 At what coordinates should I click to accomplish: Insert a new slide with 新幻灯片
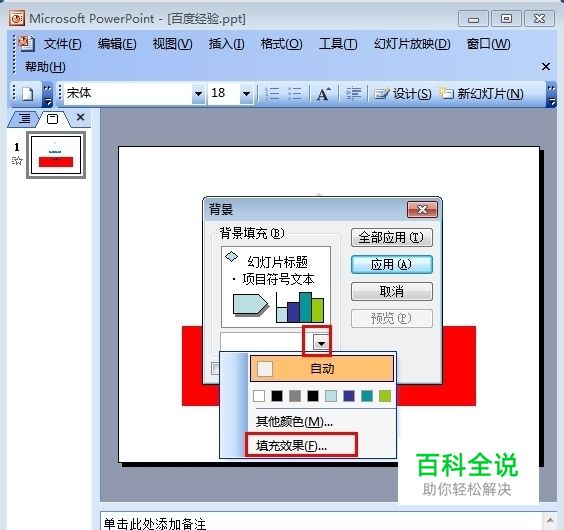coord(481,94)
